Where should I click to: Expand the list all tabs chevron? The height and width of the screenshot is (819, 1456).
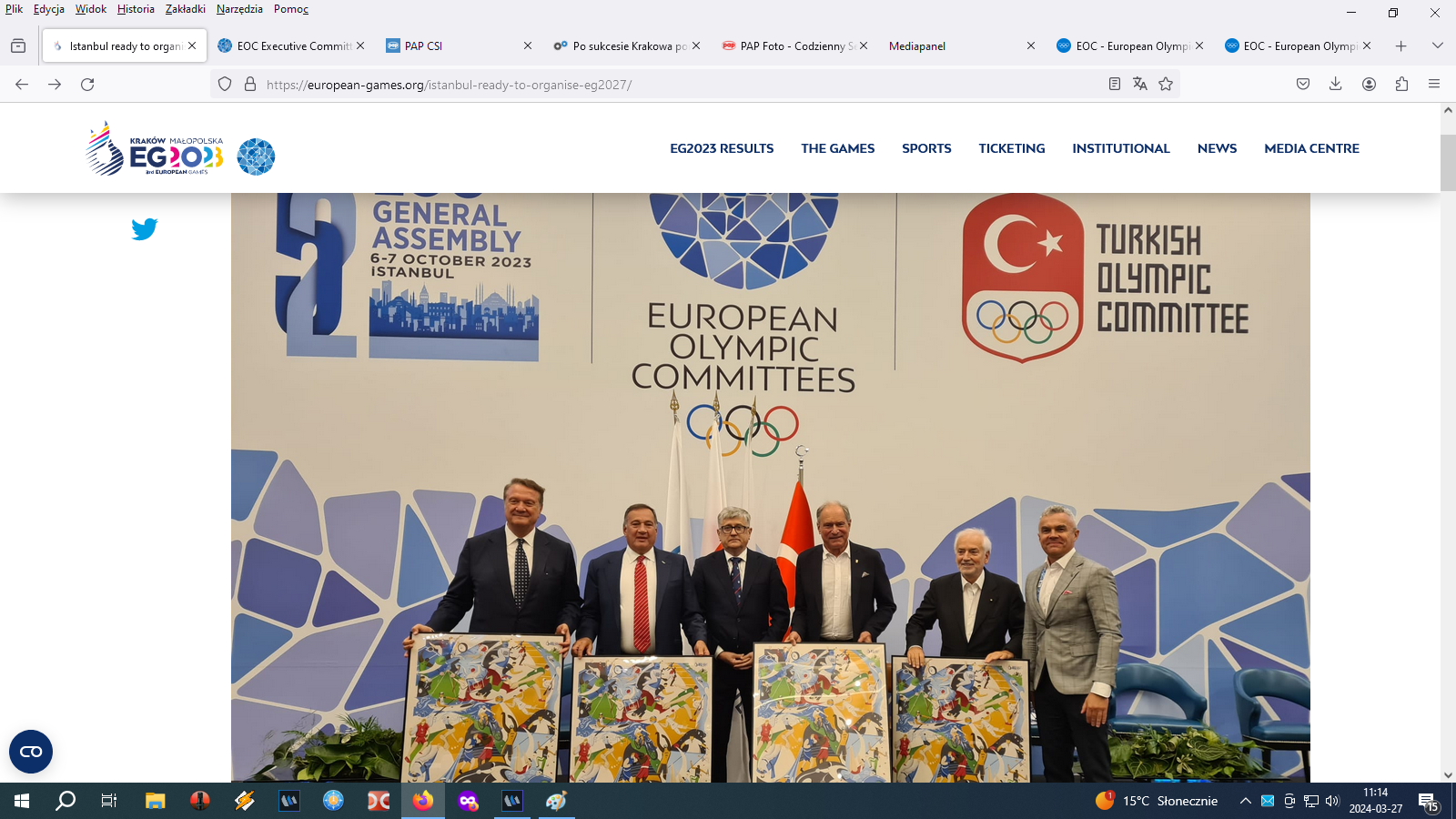pos(1438,45)
